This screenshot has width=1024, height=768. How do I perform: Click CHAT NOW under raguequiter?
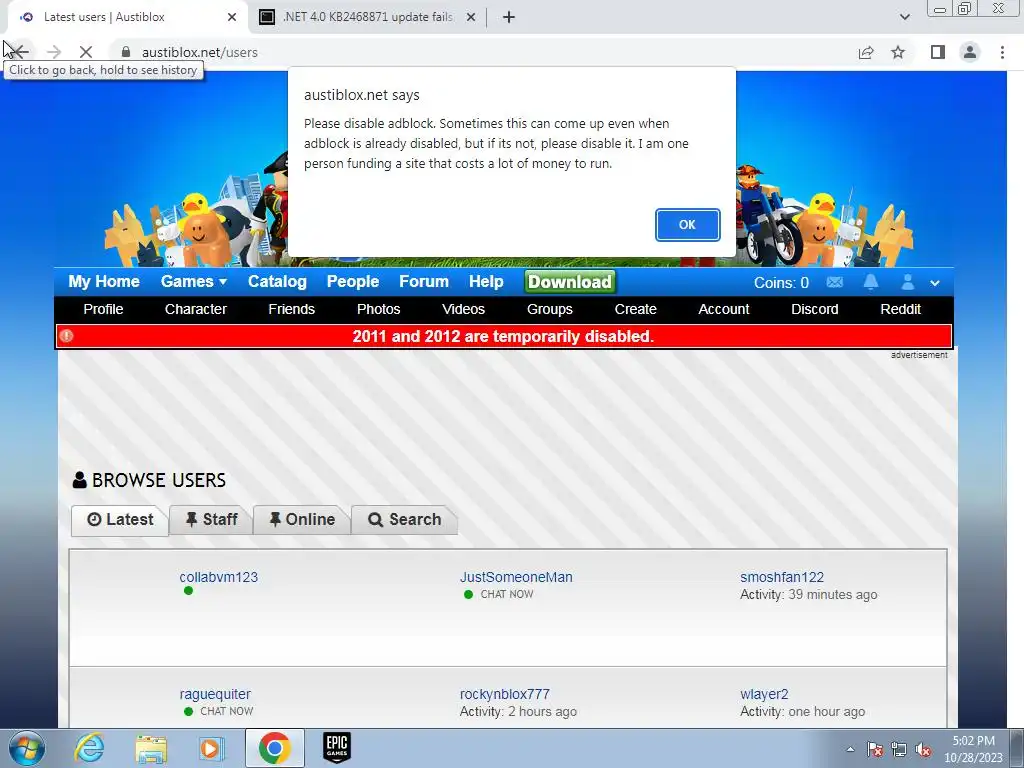tap(227, 711)
